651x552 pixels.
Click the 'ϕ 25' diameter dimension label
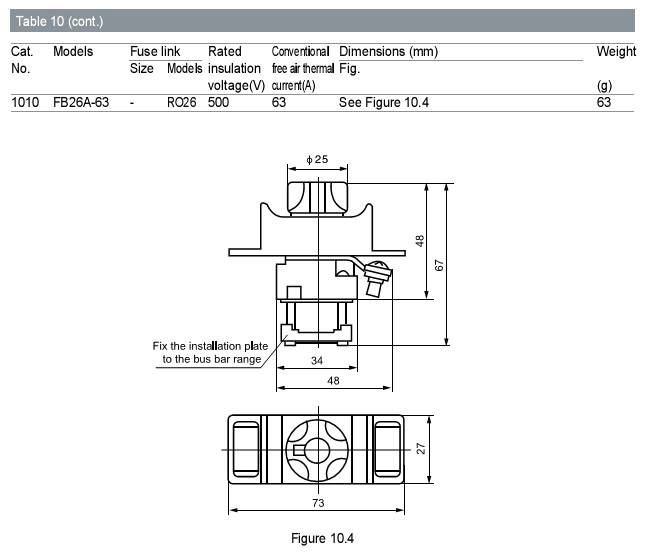317,159
